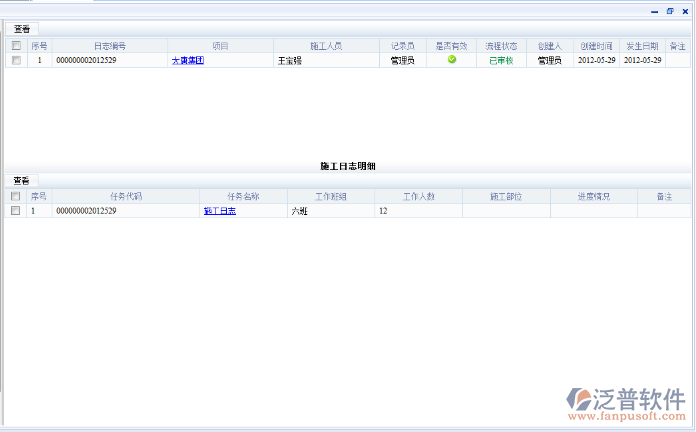Screen dimensions: 696x432
Task: Click the 任务代码 column header
Action: coord(126,196)
